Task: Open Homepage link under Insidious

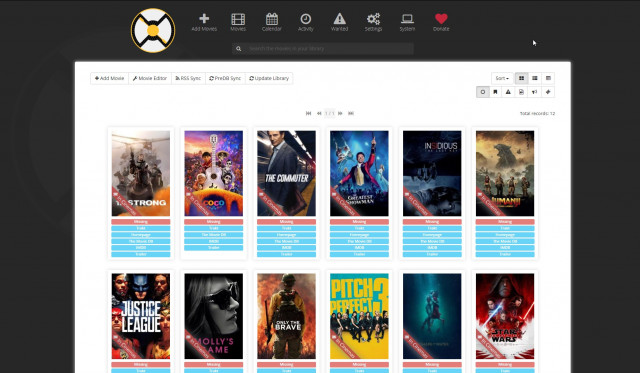Action: pos(432,235)
